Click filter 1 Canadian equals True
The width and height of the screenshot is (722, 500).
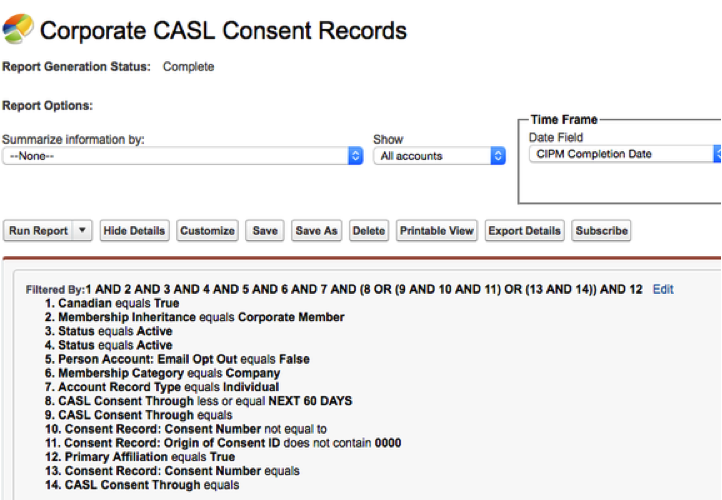pyautogui.click(x=112, y=303)
